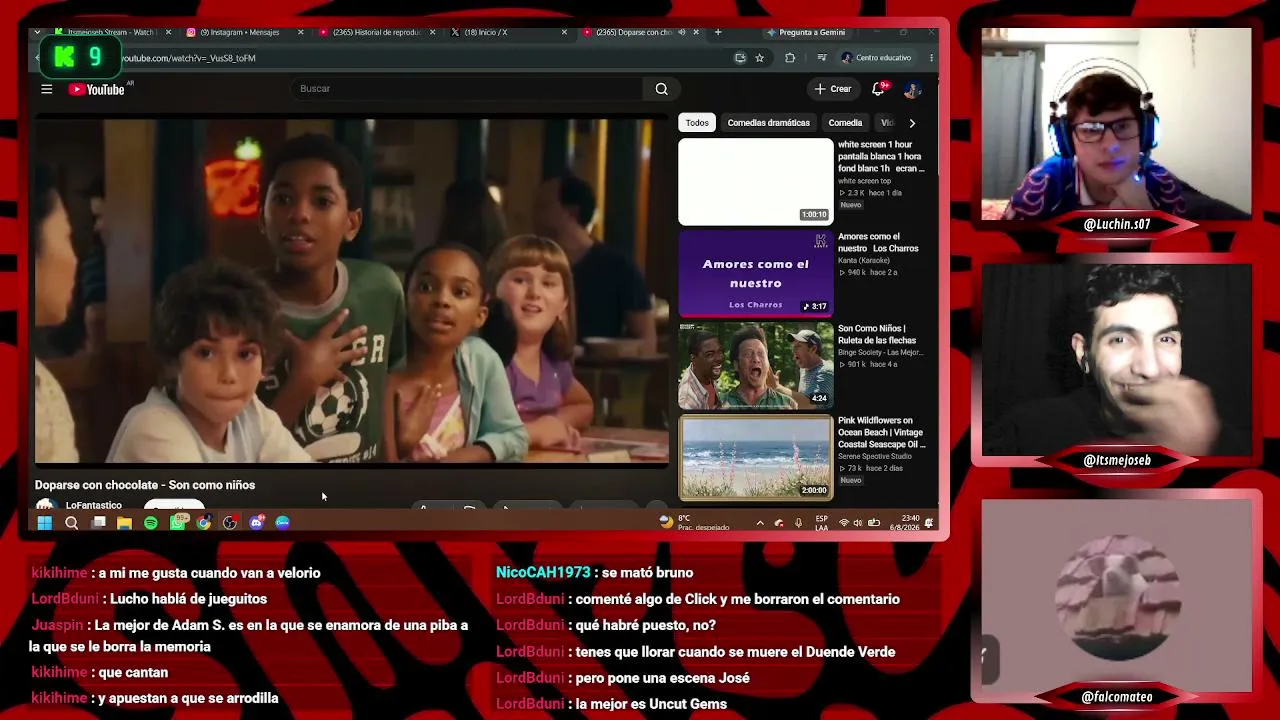The width and height of the screenshot is (1280, 720).
Task: Open the Windows Start menu
Action: coord(44,522)
